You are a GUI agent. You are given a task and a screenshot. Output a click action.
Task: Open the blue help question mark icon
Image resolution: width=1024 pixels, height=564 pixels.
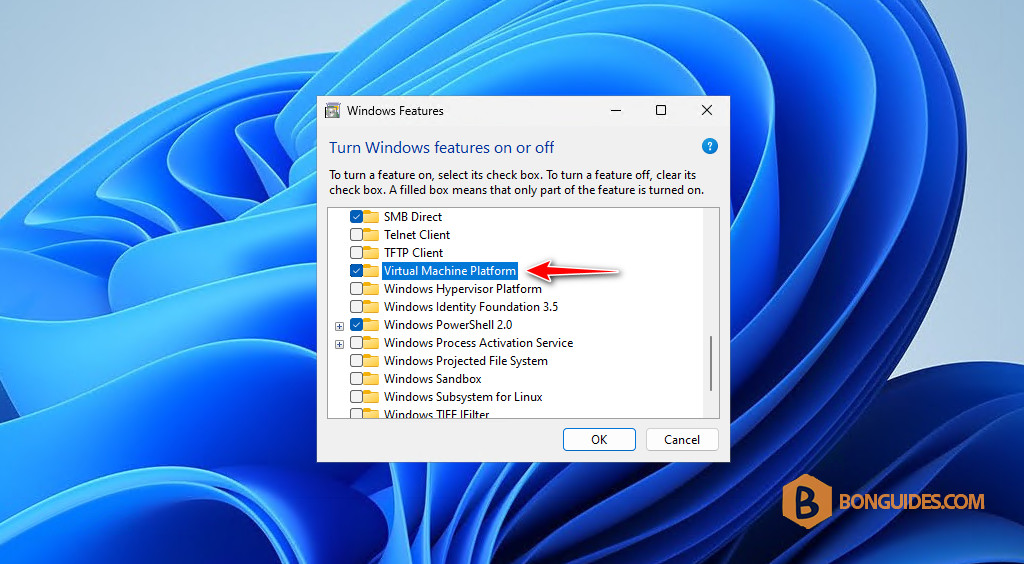click(709, 146)
